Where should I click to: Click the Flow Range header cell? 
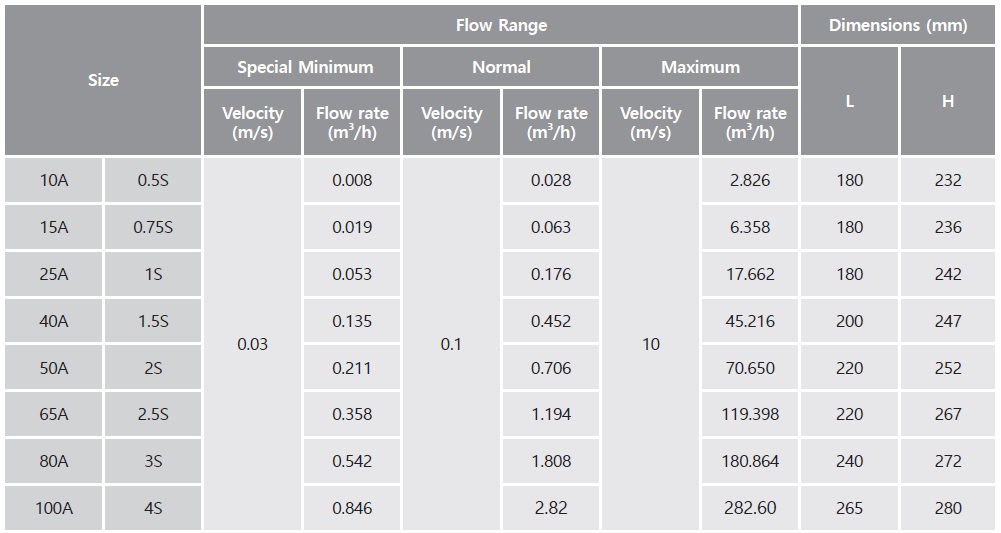[x=501, y=25]
